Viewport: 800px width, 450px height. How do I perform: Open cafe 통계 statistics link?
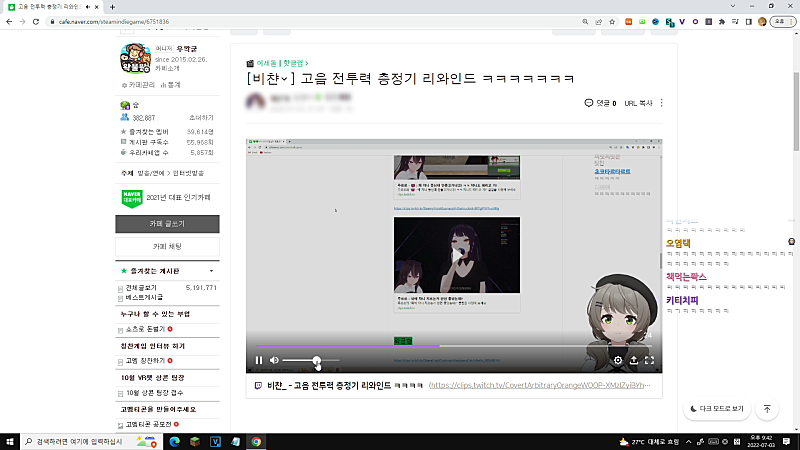click(x=170, y=85)
